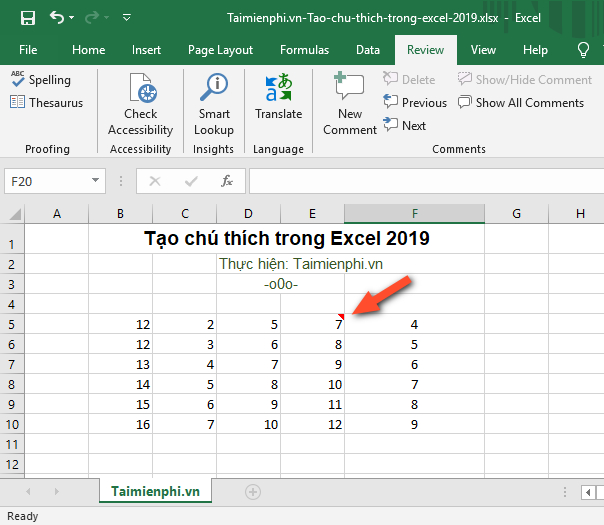The image size is (604, 525).
Task: Select cell D8 containing 8
Action: pos(248,384)
